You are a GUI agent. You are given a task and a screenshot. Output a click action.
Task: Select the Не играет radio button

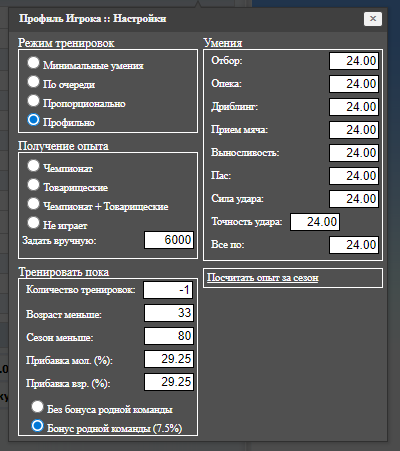click(33, 222)
